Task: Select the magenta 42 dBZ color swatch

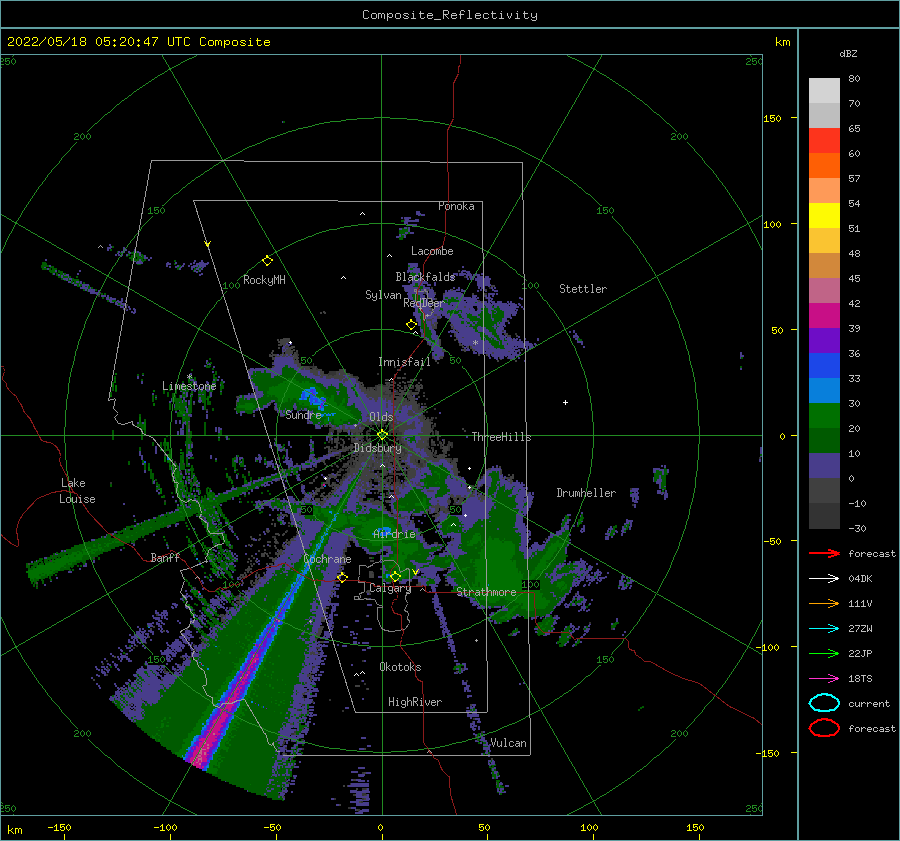Action: coord(824,315)
